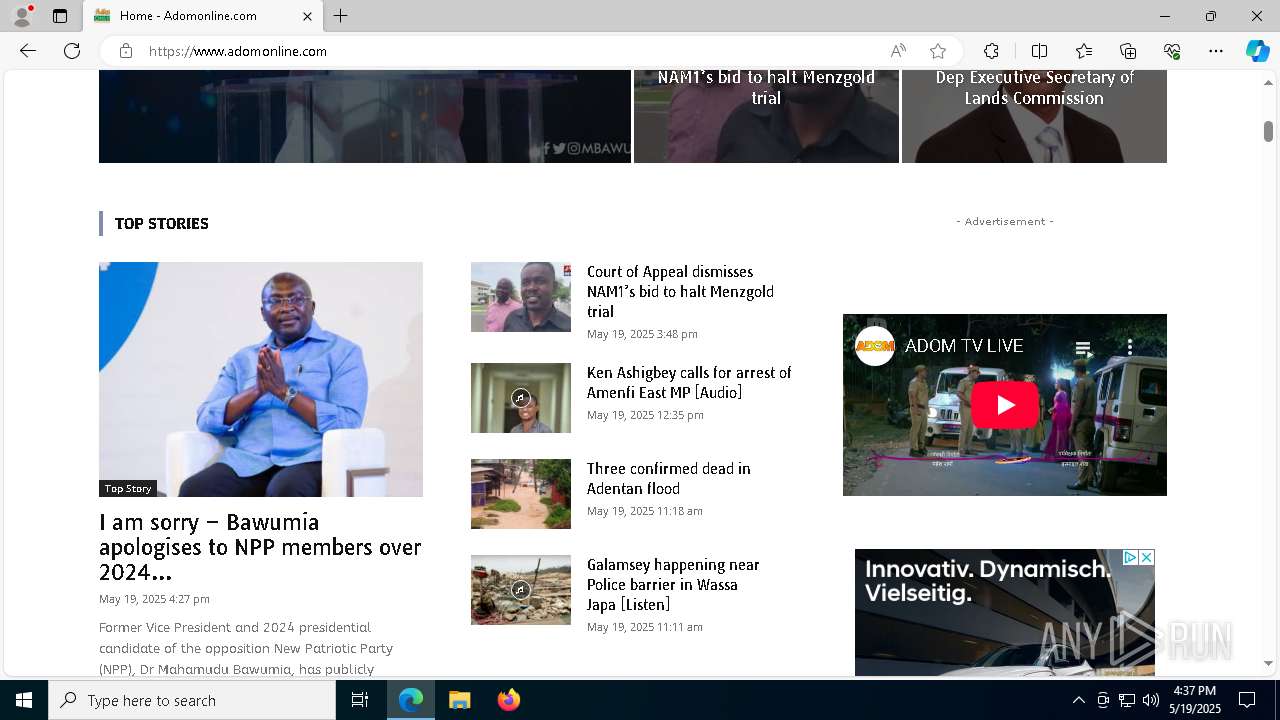Open tab actions menu
This screenshot has height=720, width=1280.
(60, 16)
